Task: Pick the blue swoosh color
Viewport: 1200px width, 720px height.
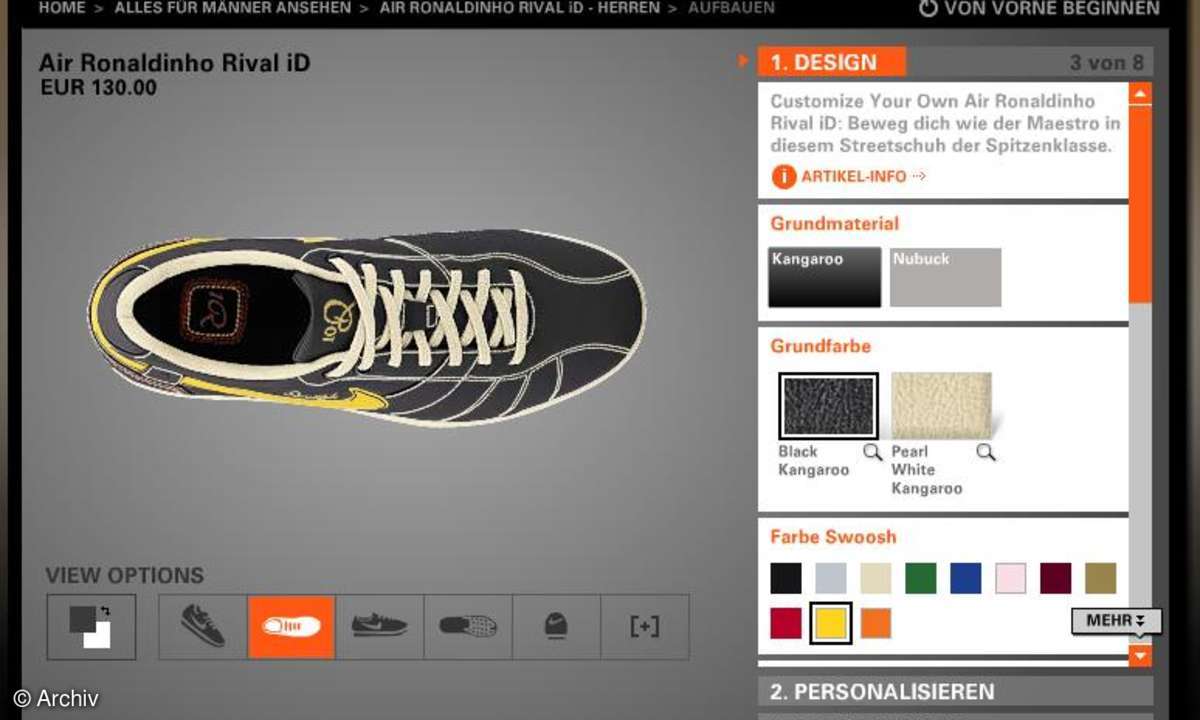Action: point(966,578)
